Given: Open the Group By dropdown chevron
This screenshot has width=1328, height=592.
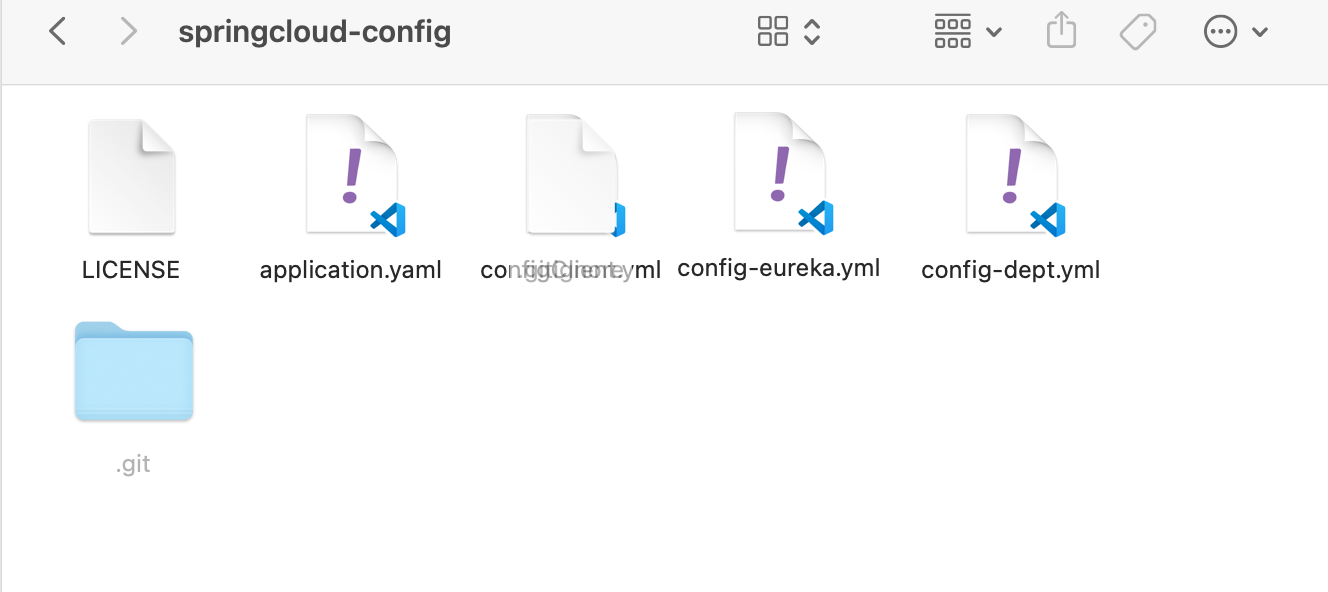Looking at the screenshot, I should coord(994,32).
